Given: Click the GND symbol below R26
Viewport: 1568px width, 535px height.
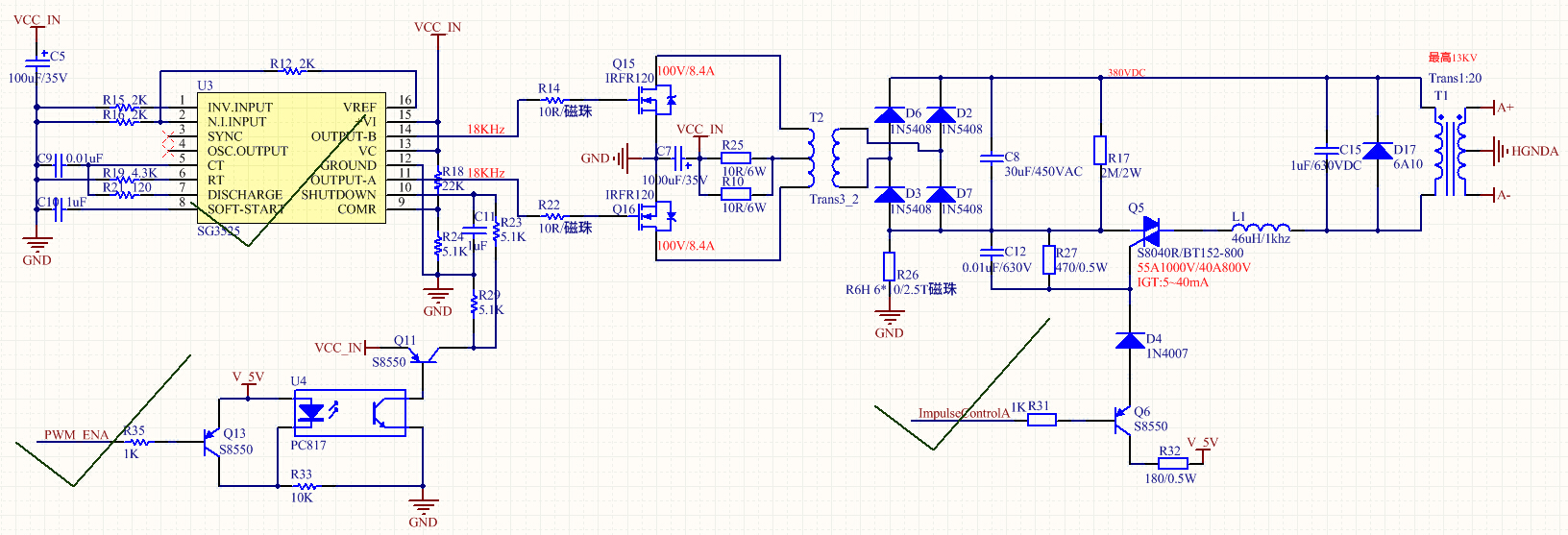Looking at the screenshot, I should [x=890, y=317].
